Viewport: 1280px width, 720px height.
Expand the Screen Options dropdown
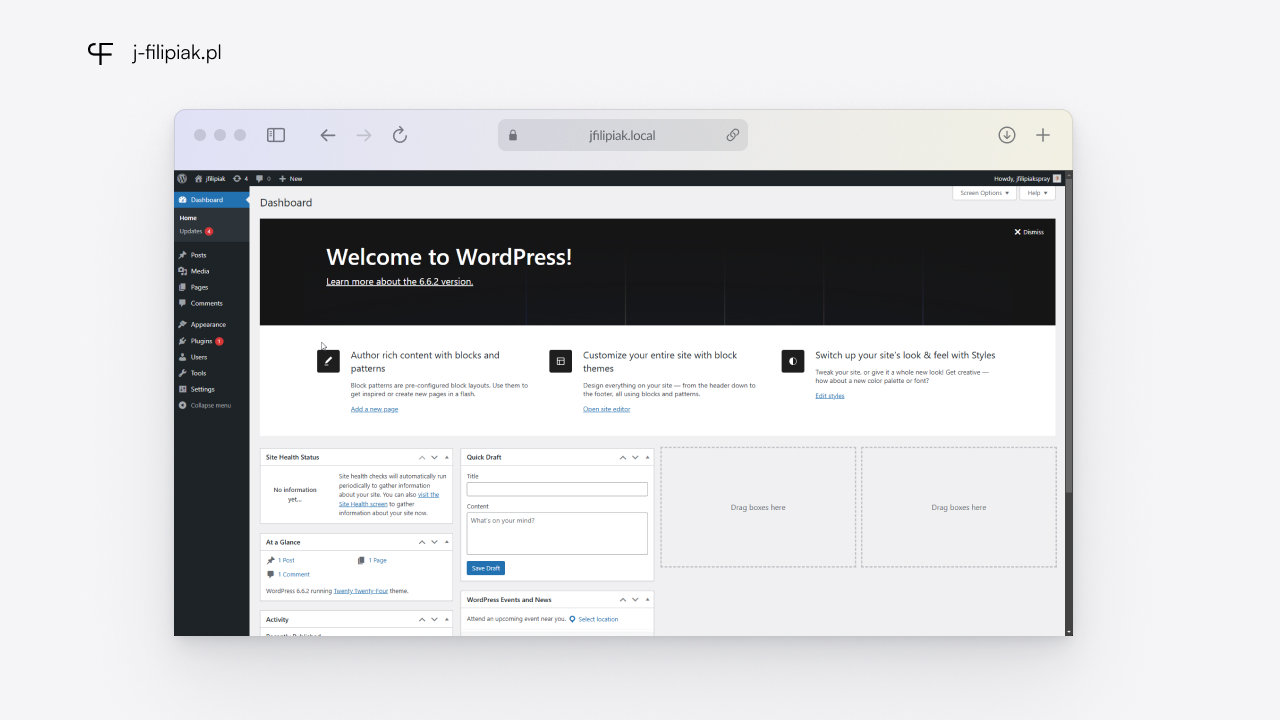(x=984, y=193)
